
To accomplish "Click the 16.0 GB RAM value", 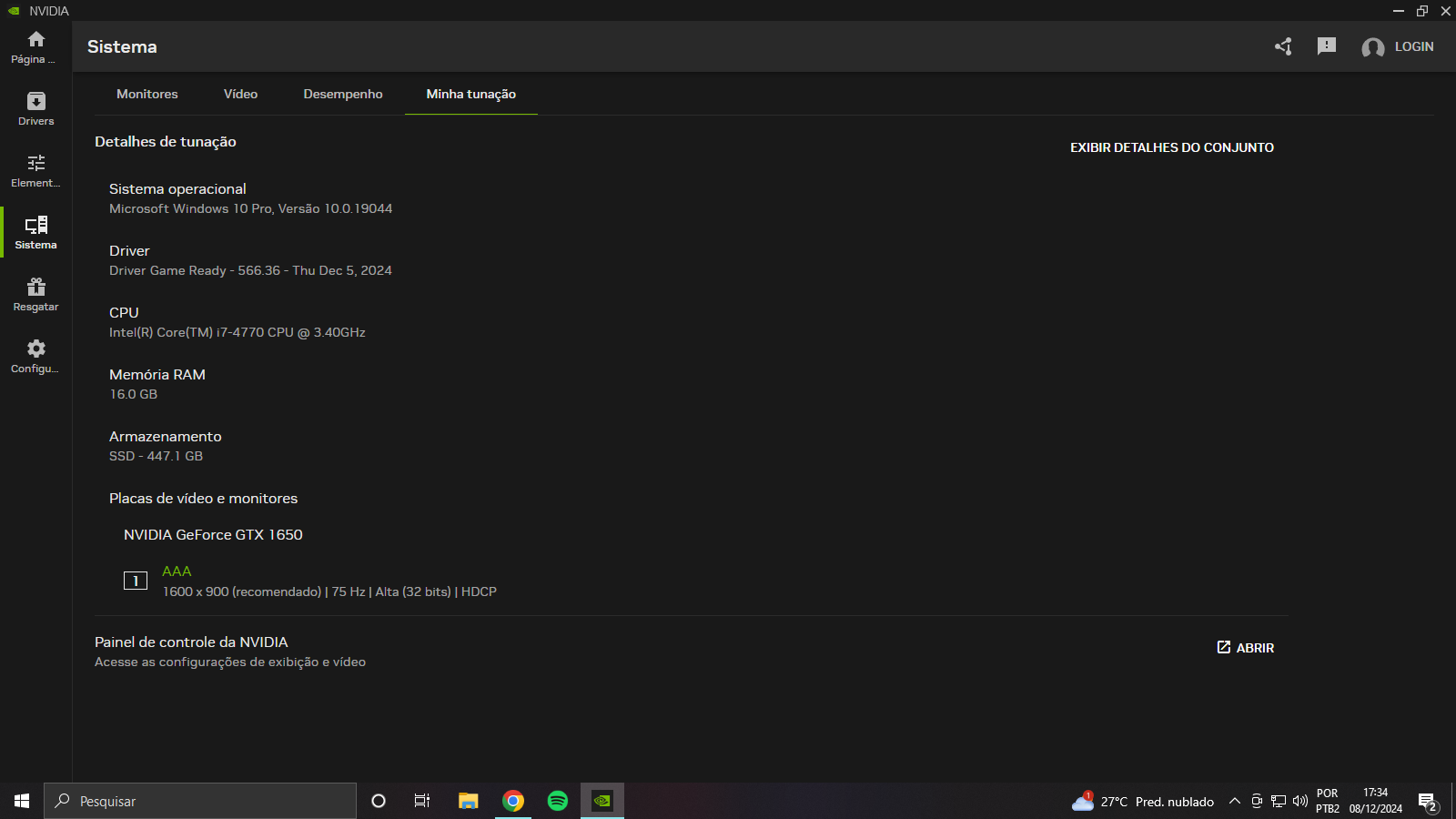I will click(134, 394).
